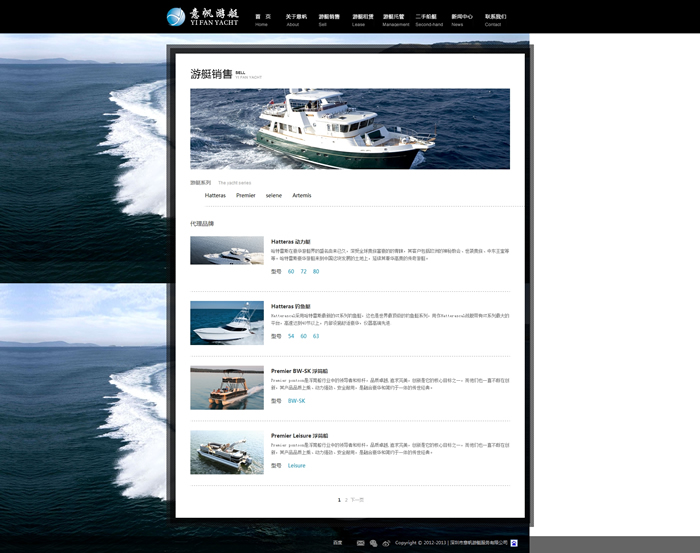The image size is (700, 553).
Task: Select model 60 of Hatteras fishing yacht
Action: coord(304,336)
